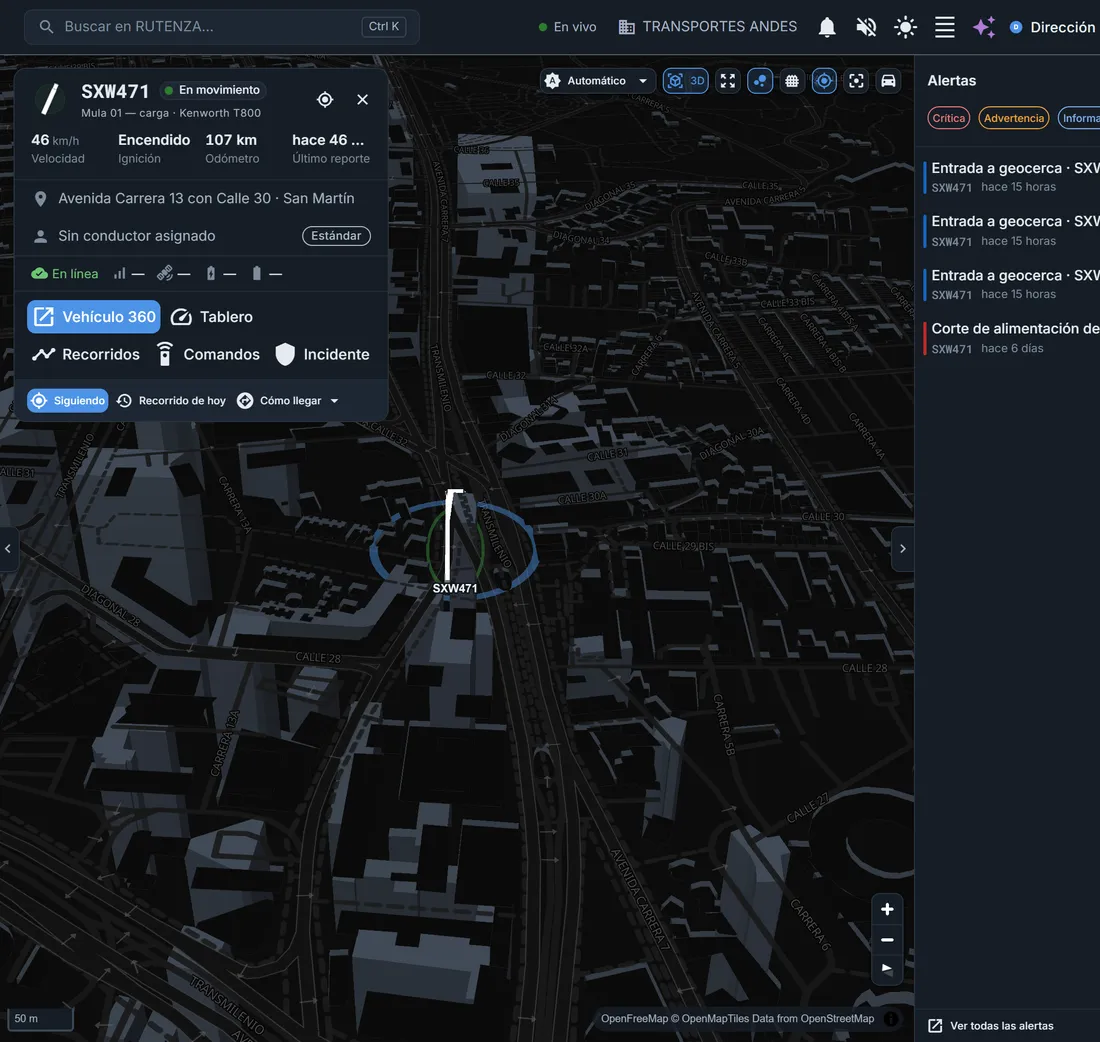
Task: Click the Avenida Carrera 13 address text
Action: pos(206,199)
